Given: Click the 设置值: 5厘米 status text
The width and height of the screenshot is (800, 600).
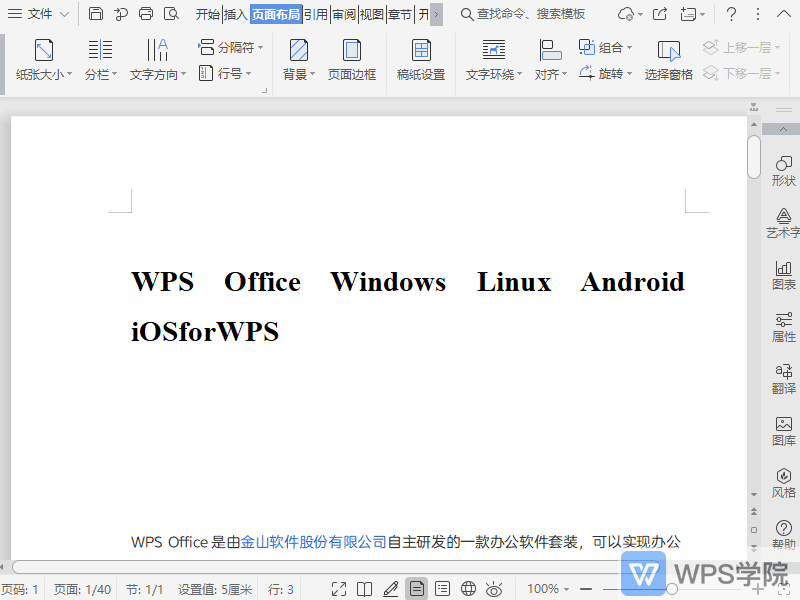Looking at the screenshot, I should pos(215,590).
